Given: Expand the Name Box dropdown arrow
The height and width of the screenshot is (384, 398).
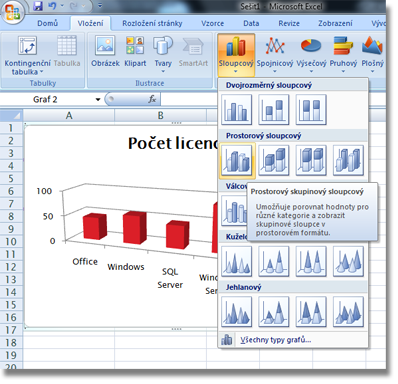Looking at the screenshot, I should coord(98,99).
